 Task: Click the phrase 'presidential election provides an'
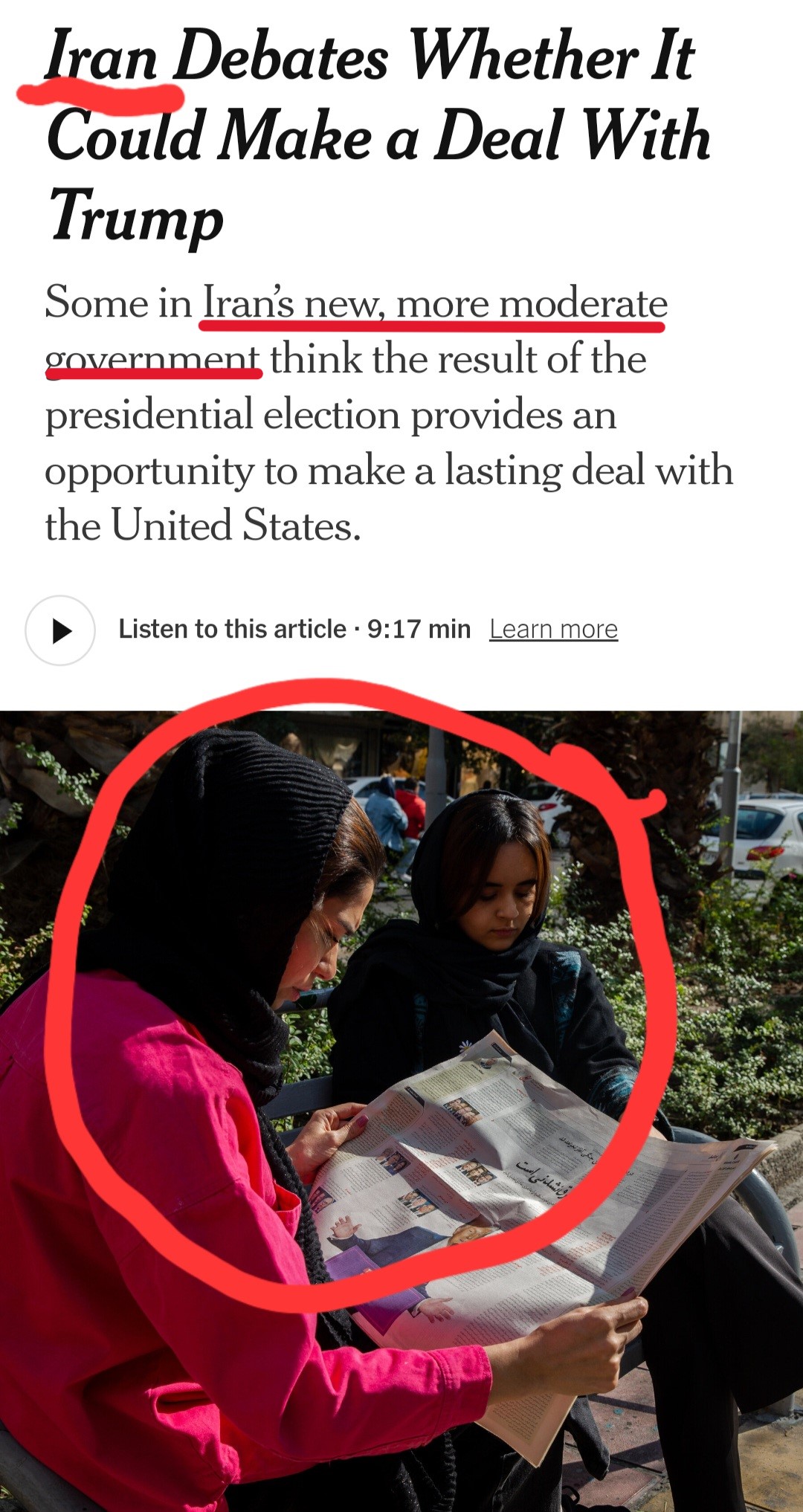click(x=331, y=416)
